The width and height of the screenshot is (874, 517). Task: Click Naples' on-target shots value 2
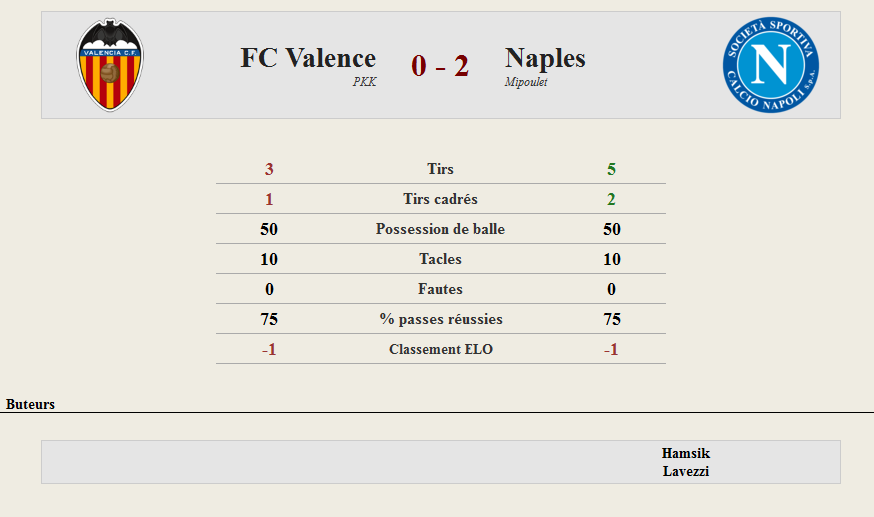pyautogui.click(x=611, y=199)
